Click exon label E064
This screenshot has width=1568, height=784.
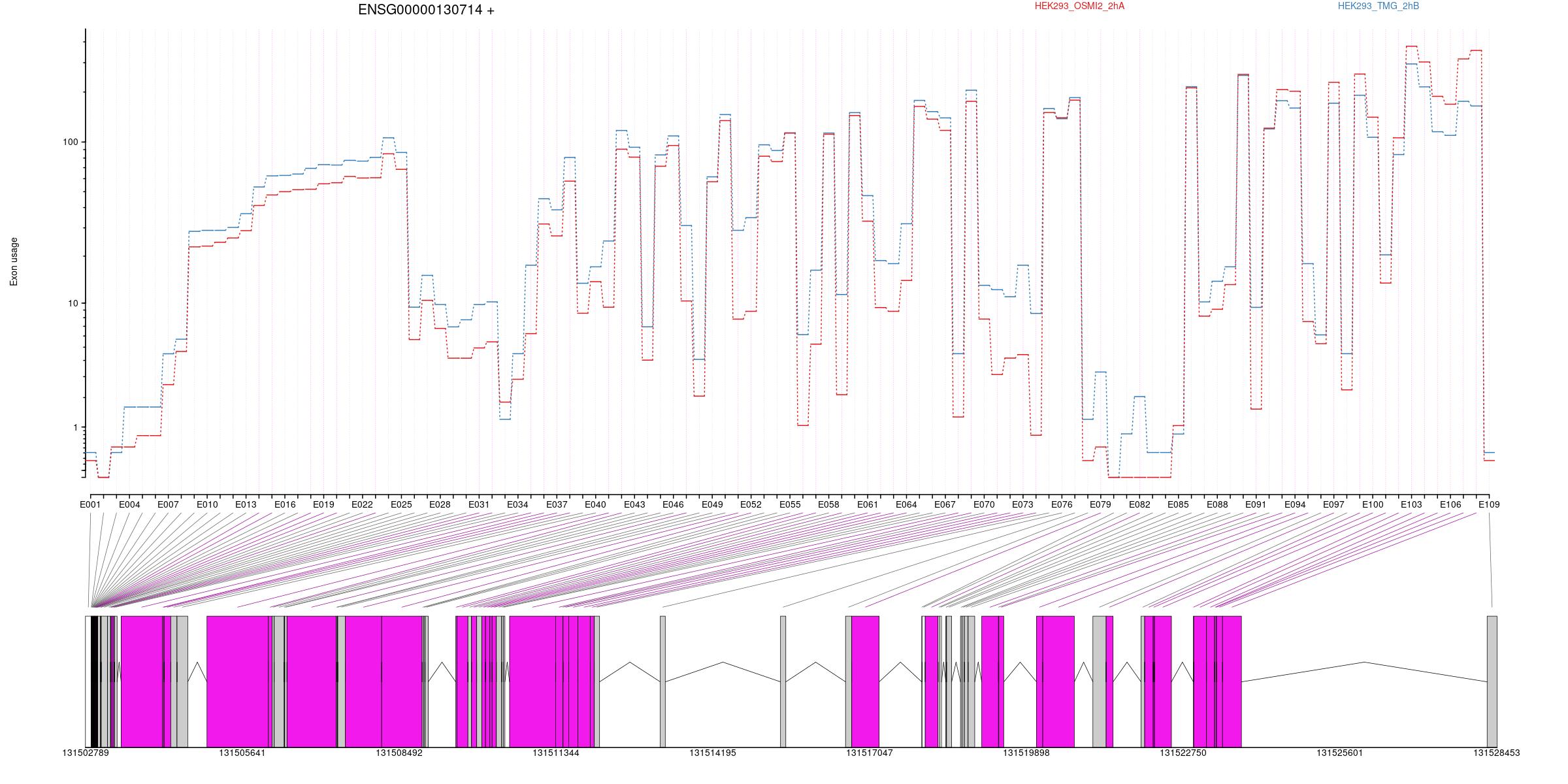pyautogui.click(x=906, y=504)
